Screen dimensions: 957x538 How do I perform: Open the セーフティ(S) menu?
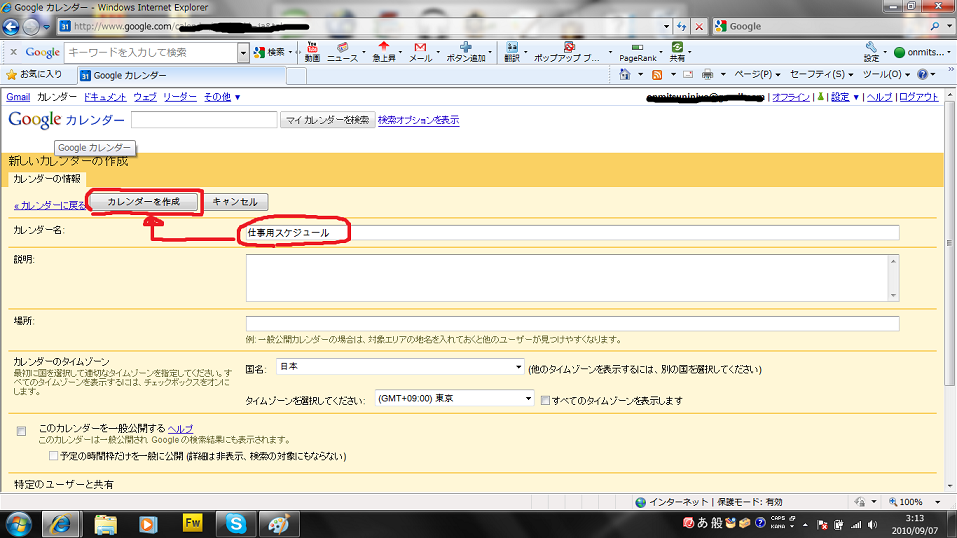coord(821,75)
